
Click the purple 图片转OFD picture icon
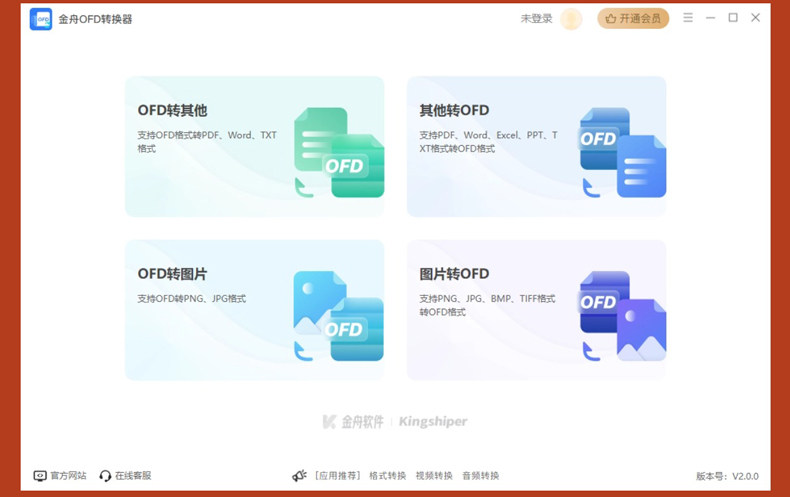[623, 316]
